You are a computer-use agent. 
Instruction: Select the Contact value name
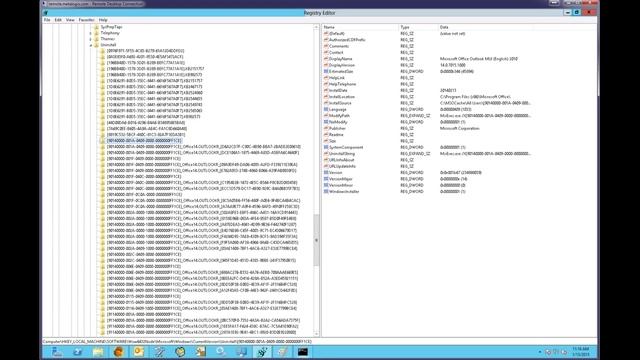pyautogui.click(x=336, y=53)
